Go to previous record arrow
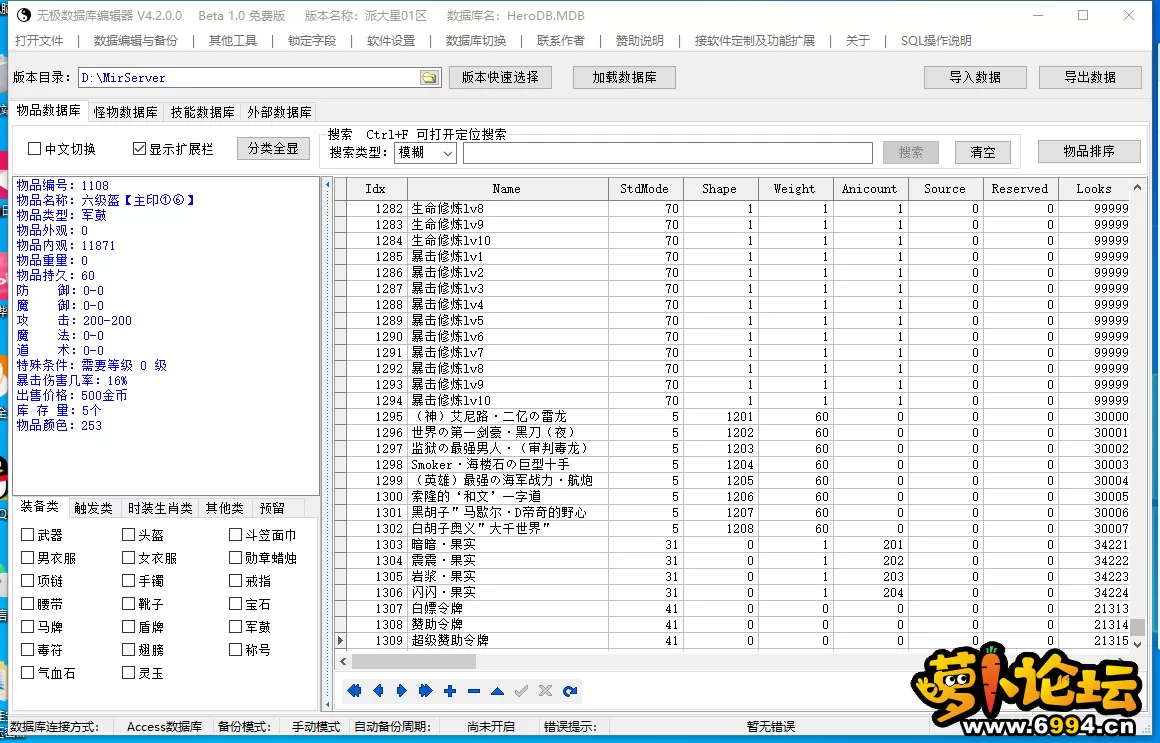This screenshot has height=743, width=1160. coord(378,690)
